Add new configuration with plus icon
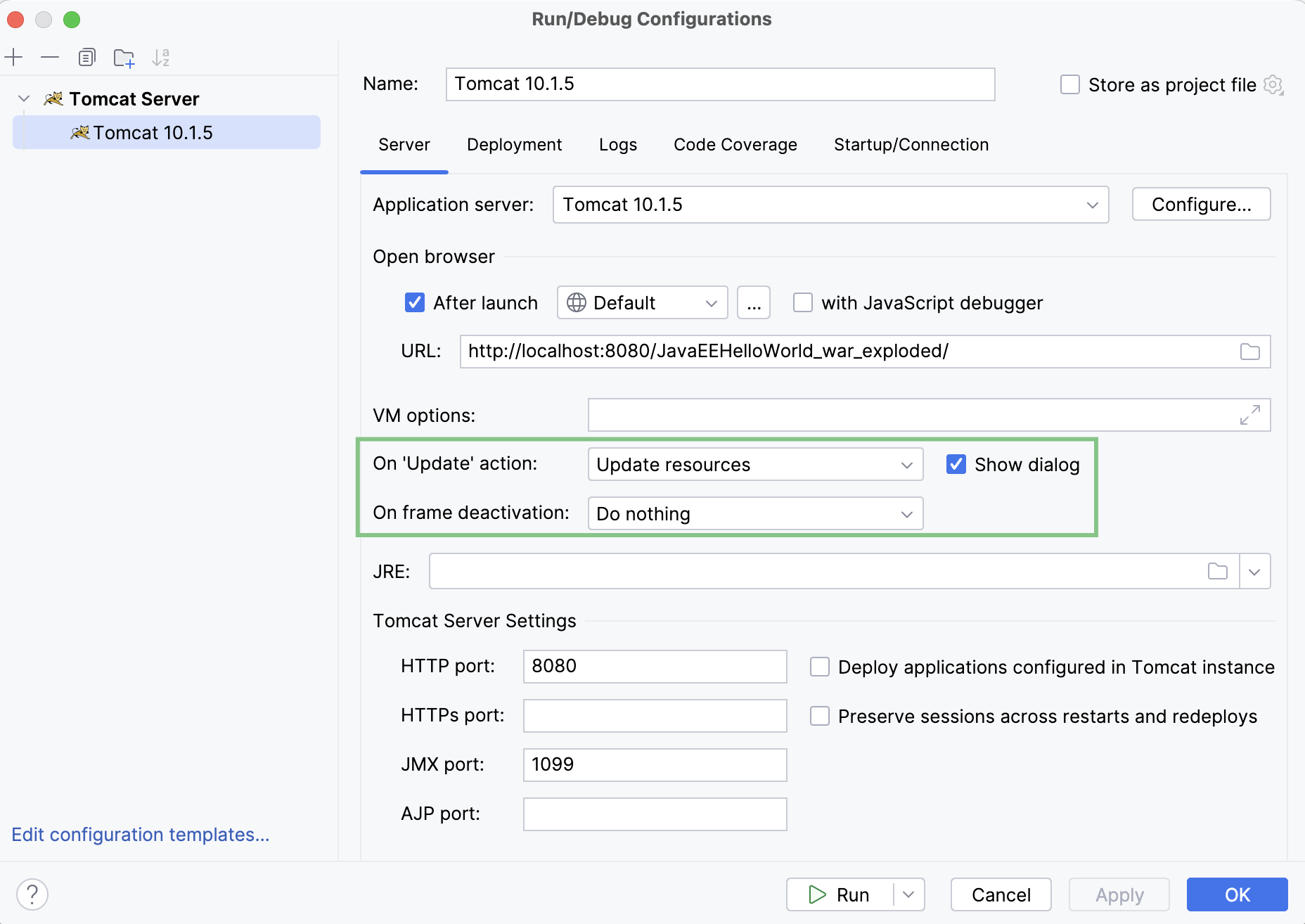 point(14,57)
